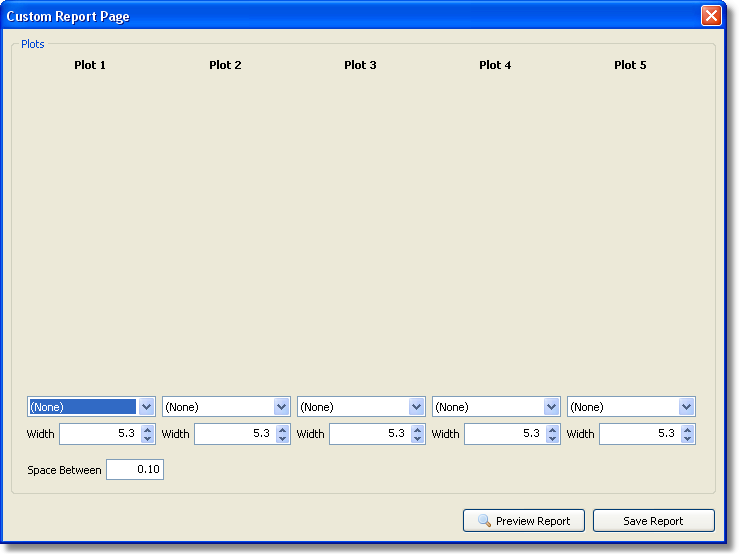This screenshot has height=556, width=739.
Task: Decrease Plot 1 width with down arrow
Action: (x=147, y=439)
